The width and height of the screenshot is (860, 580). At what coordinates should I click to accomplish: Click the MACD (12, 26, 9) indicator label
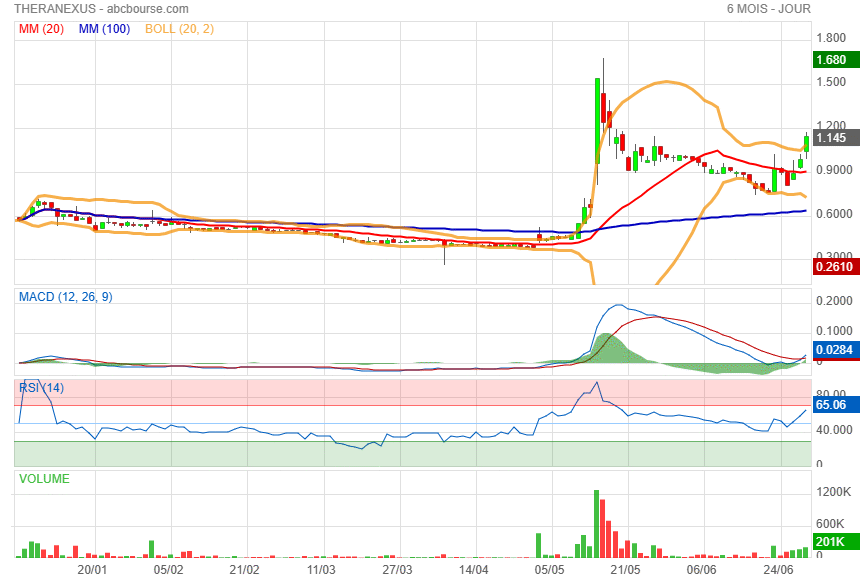coord(66,297)
